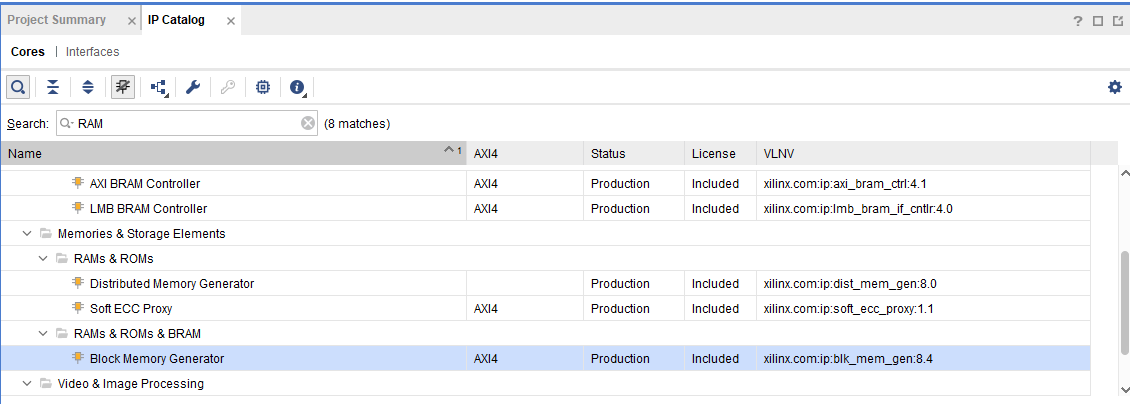Click the Expand All toolbar icon
The image size is (1130, 404).
[x=88, y=87]
